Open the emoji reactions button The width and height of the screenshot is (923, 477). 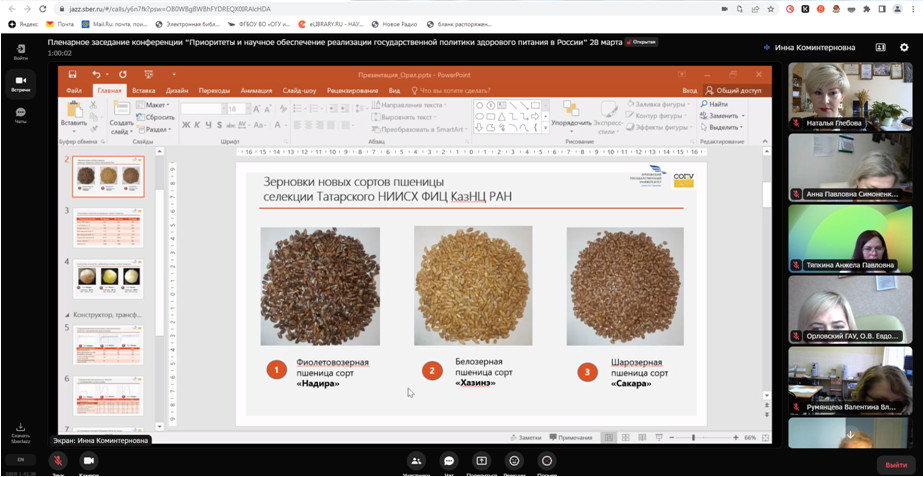click(514, 461)
